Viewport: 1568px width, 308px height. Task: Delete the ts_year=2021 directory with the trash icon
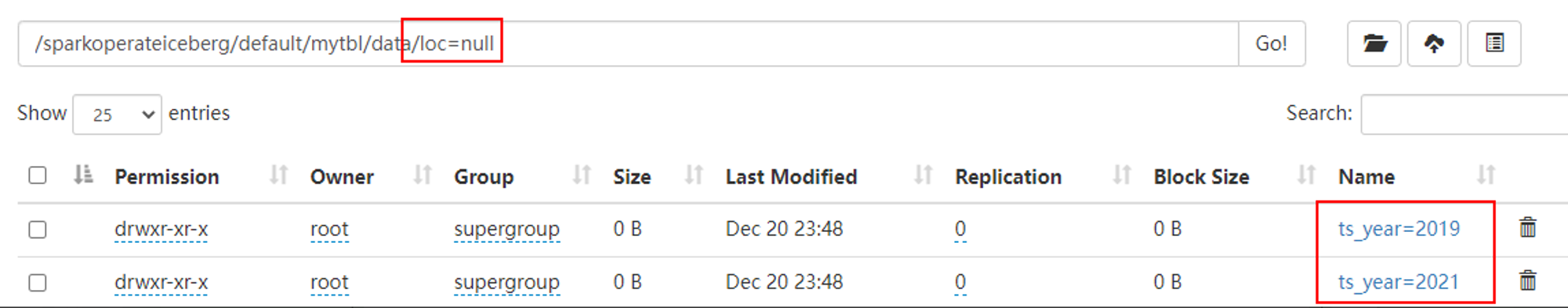coord(1527,281)
